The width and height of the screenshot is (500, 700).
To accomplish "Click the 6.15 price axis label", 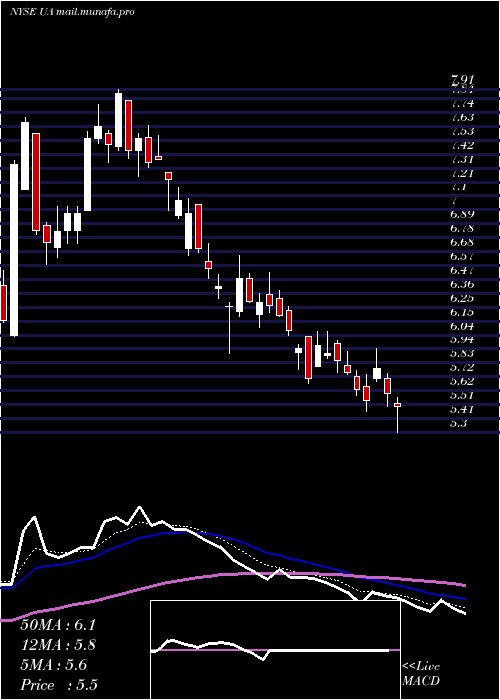I will (462, 312).
